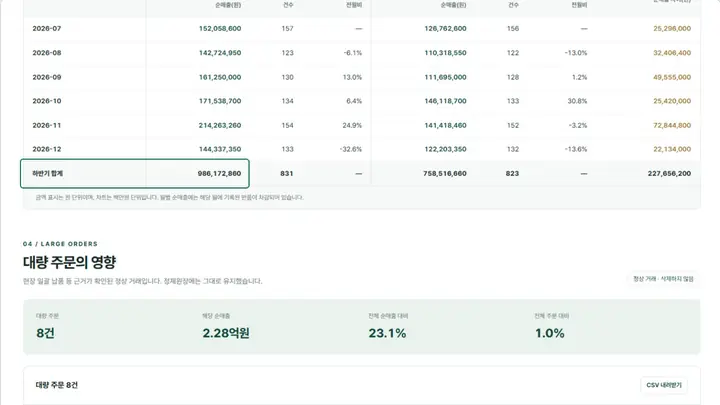Click the 23.1% share of total sales

coord(387,333)
